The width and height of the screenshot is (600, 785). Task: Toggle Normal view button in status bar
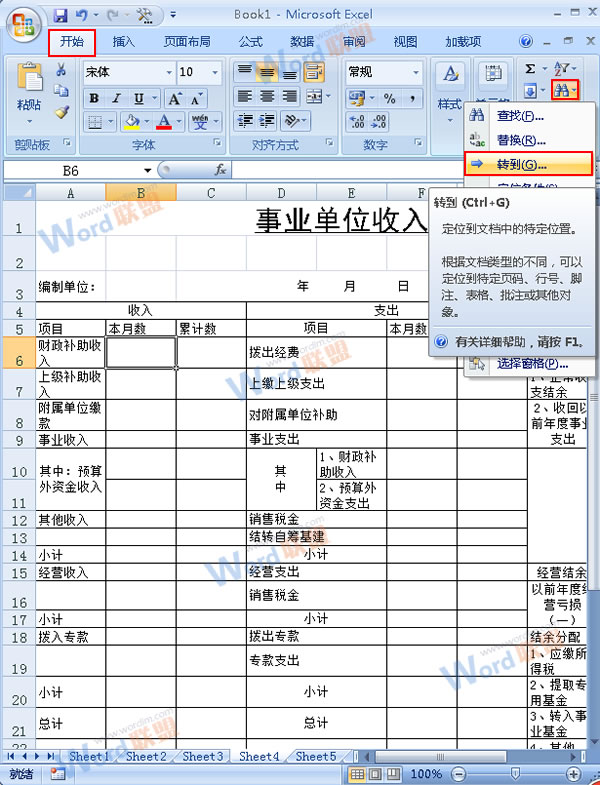358,774
